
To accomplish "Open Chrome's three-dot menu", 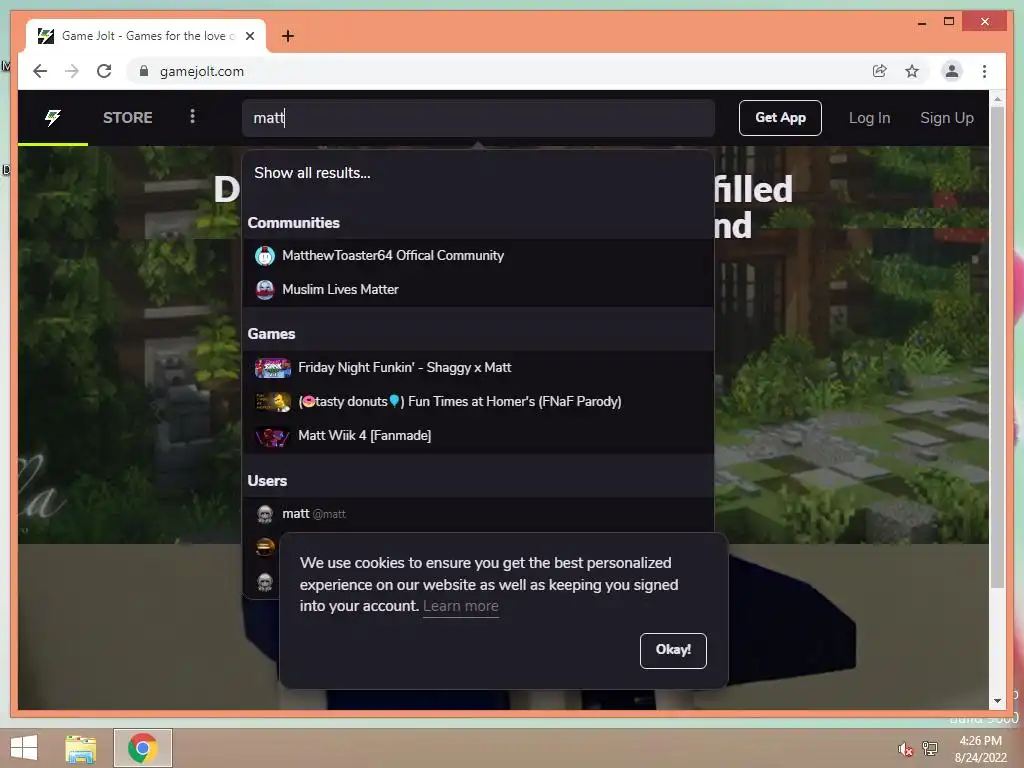I will pyautogui.click(x=984, y=71).
